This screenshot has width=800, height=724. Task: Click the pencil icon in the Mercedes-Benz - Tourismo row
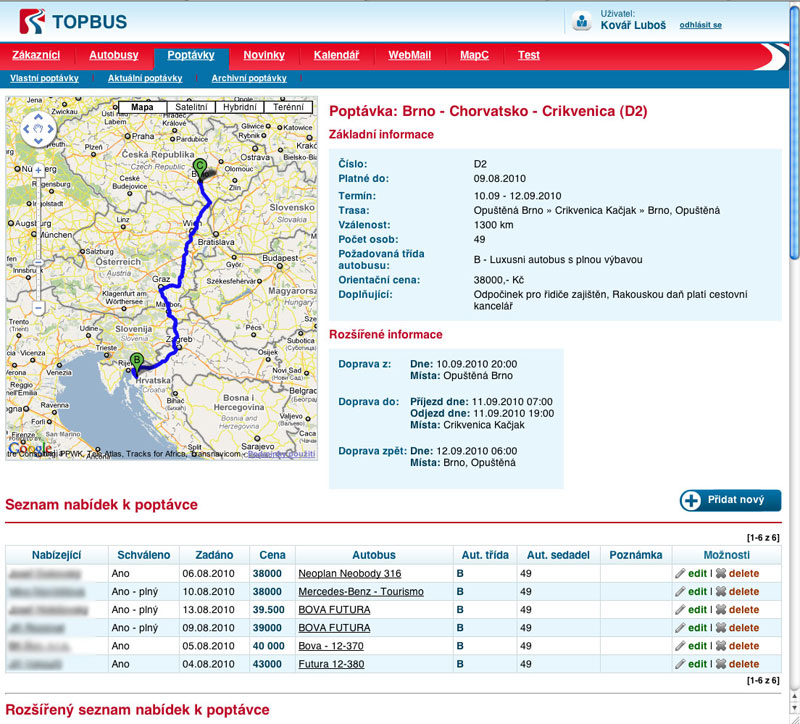point(680,591)
